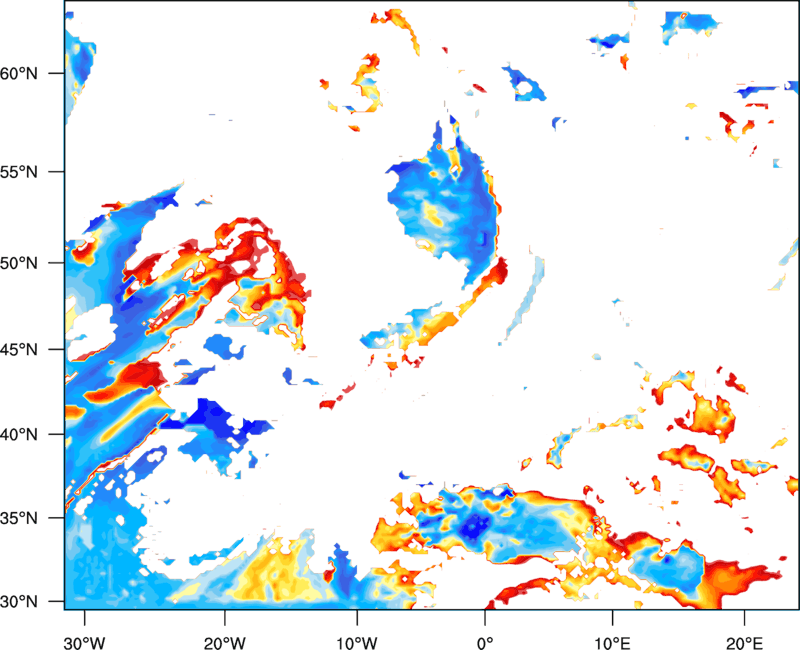Click the 45°N latitude label
The image size is (800, 650).
point(19,350)
